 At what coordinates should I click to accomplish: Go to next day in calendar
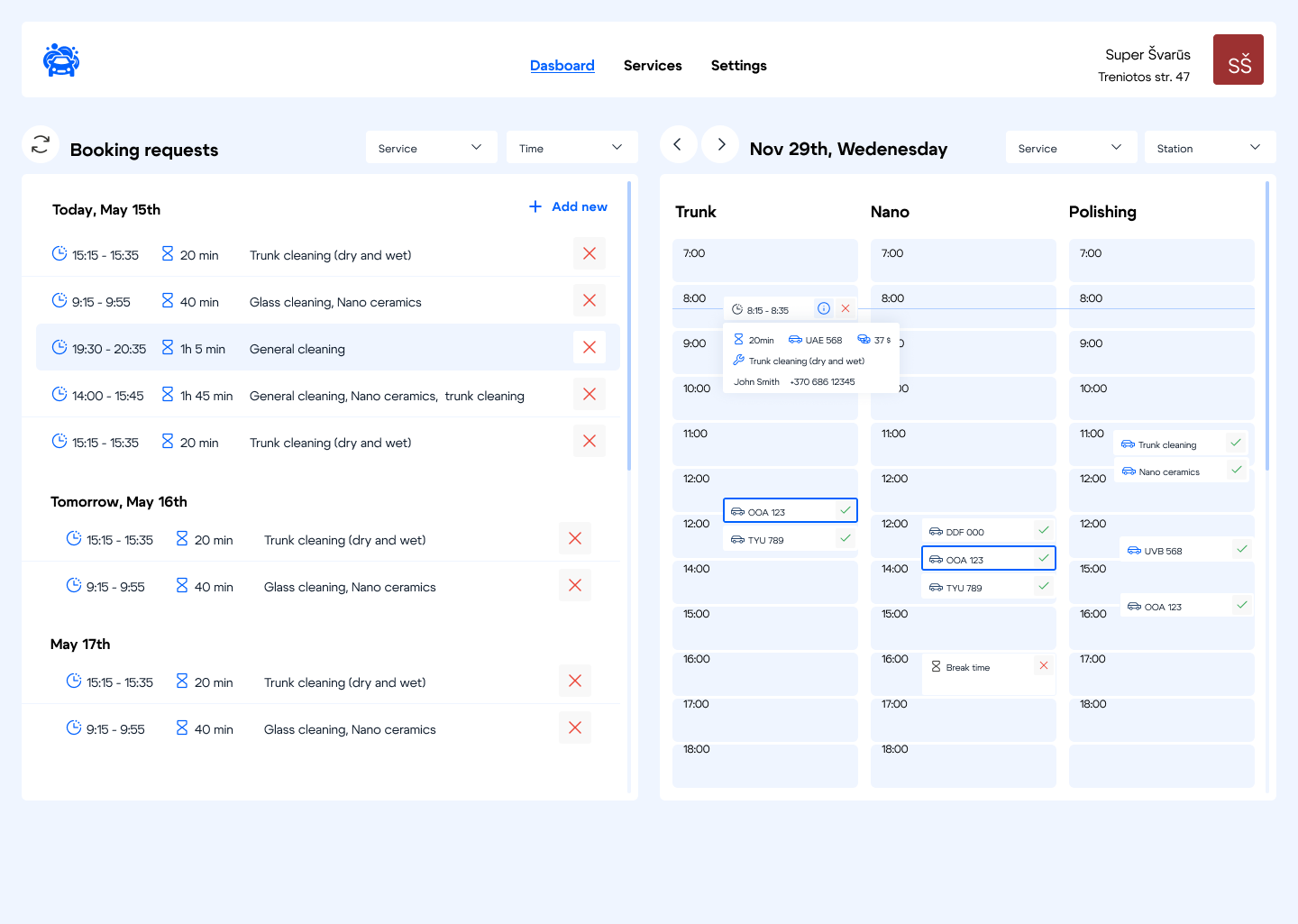[x=720, y=144]
